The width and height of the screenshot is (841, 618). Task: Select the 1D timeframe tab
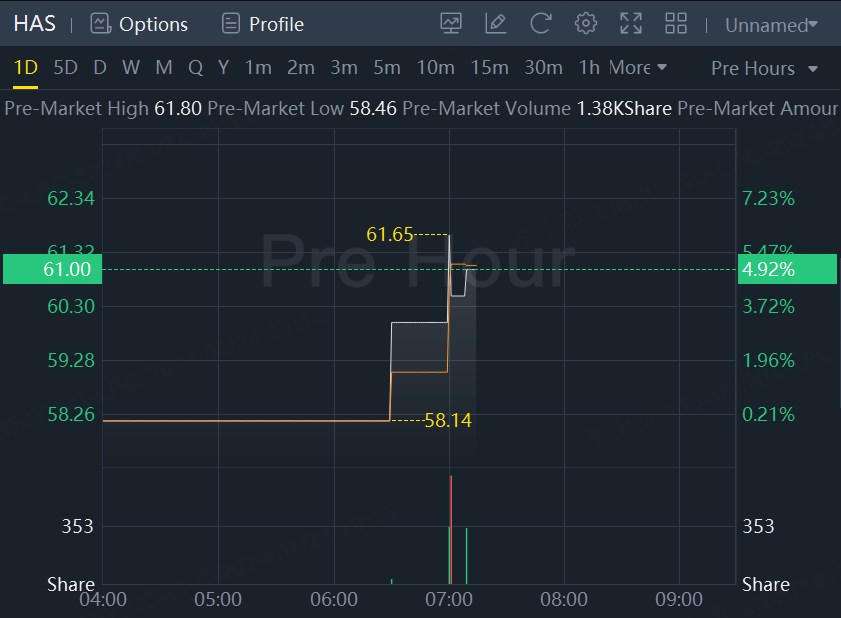(25, 68)
